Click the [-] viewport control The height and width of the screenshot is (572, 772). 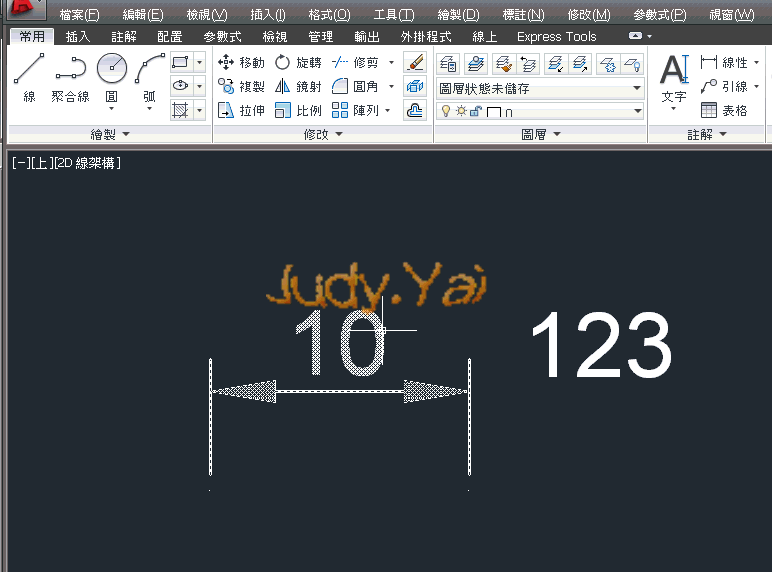pos(22,163)
